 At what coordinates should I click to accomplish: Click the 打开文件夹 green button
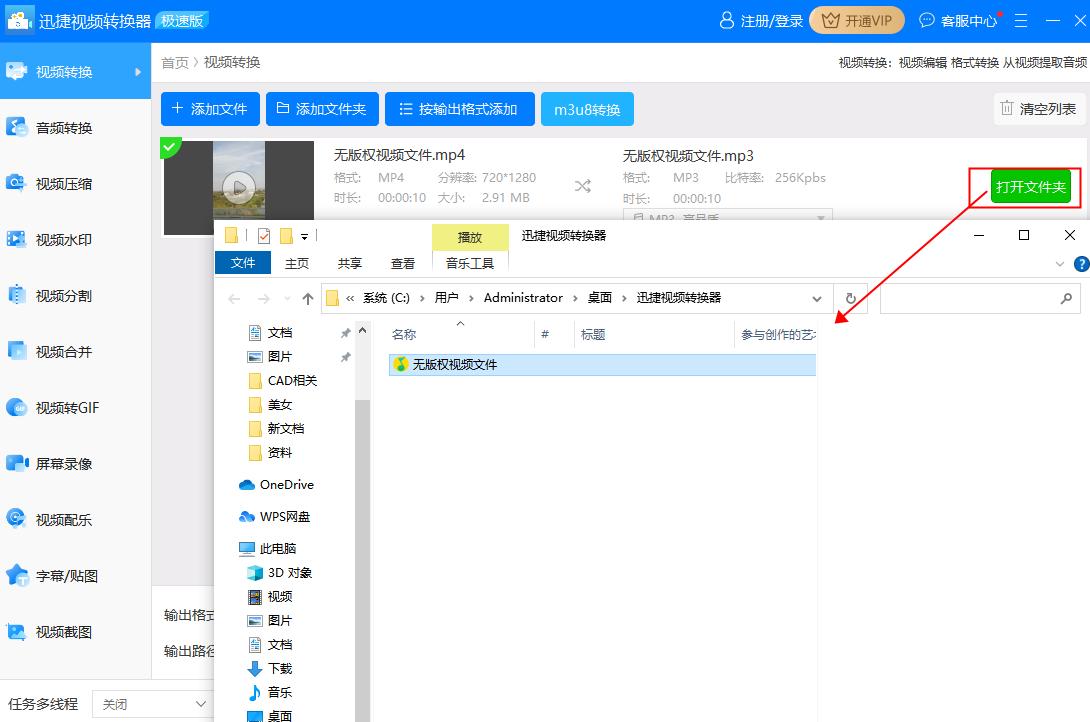1030,187
